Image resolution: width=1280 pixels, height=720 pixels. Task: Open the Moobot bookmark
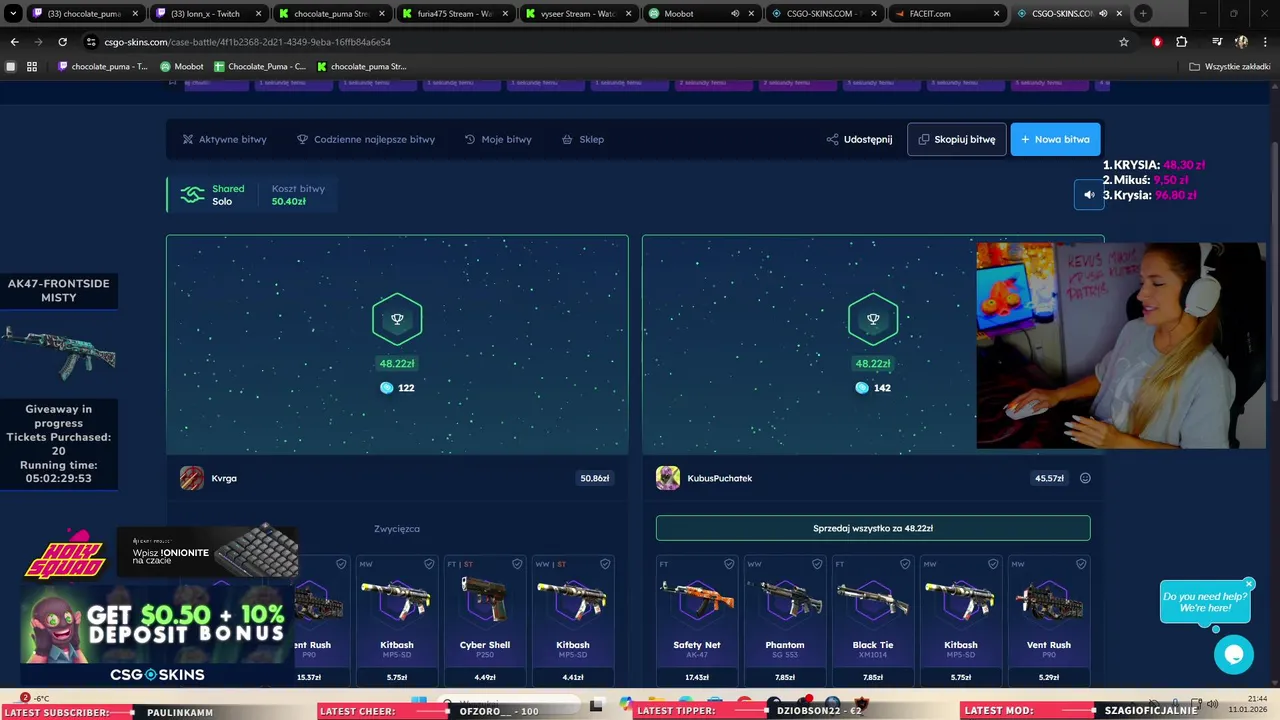tap(182, 66)
